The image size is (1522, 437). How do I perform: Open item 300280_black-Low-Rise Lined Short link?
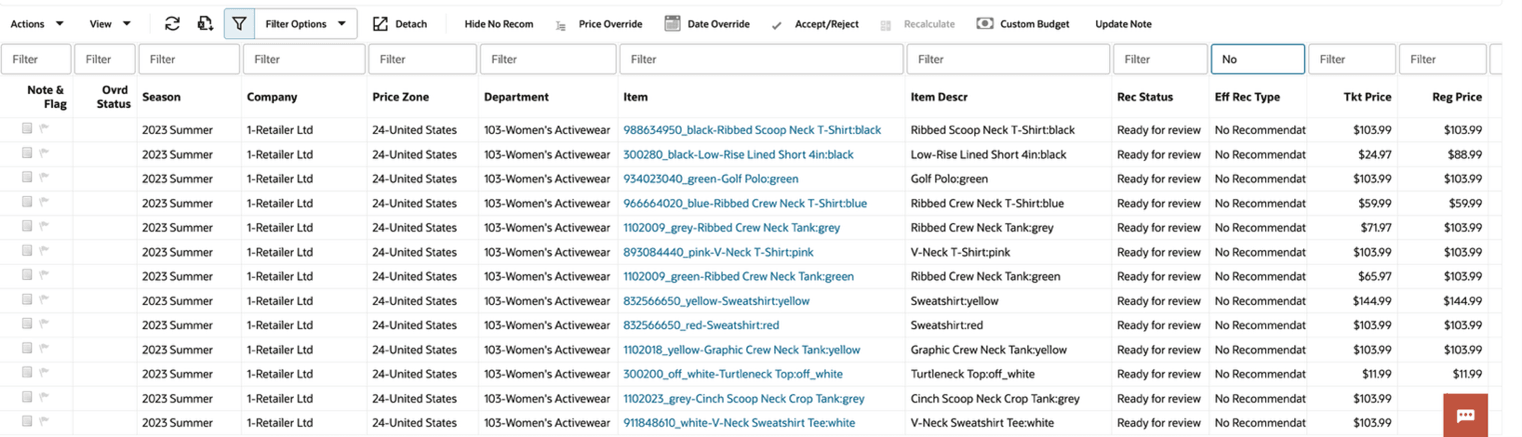738,154
